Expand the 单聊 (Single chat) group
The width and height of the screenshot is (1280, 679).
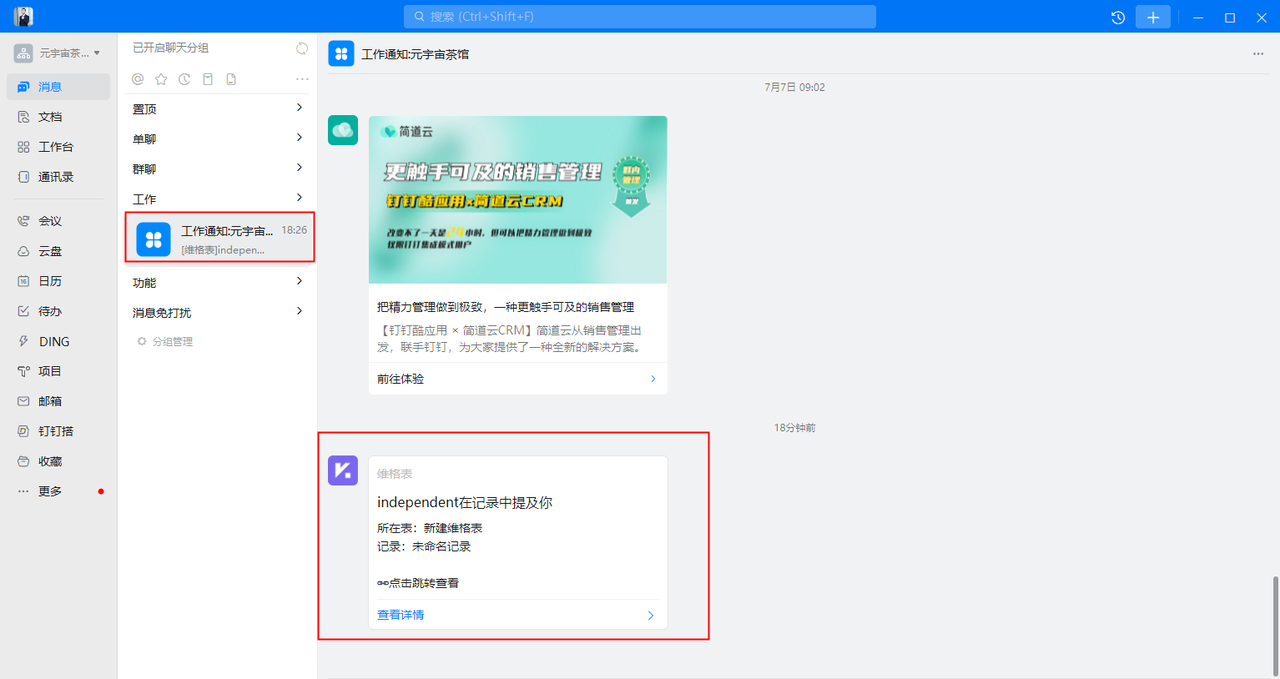click(217, 139)
